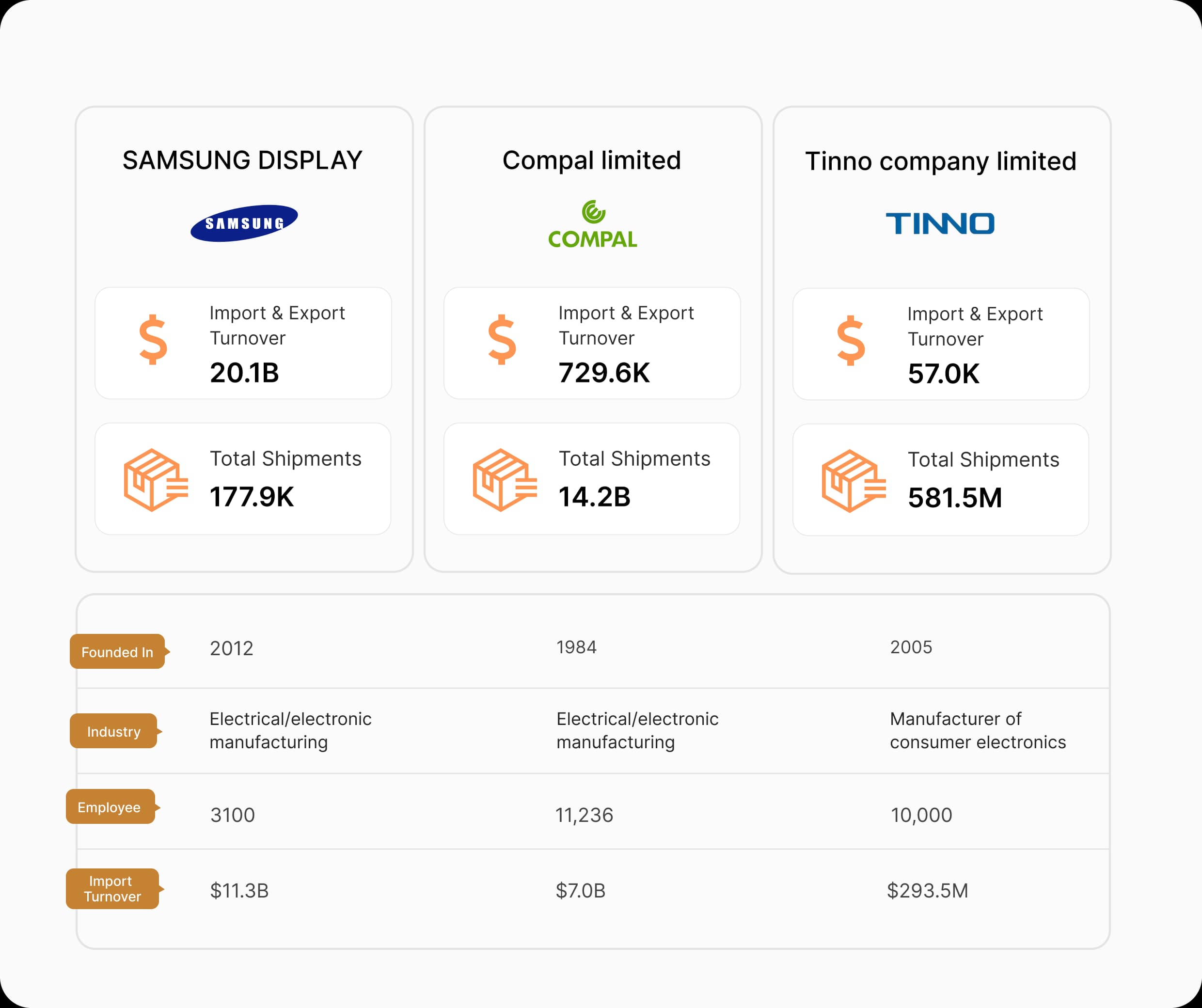Screen dimensions: 1202x1008
Task: Select the Founded In row label
Action: pos(119,651)
